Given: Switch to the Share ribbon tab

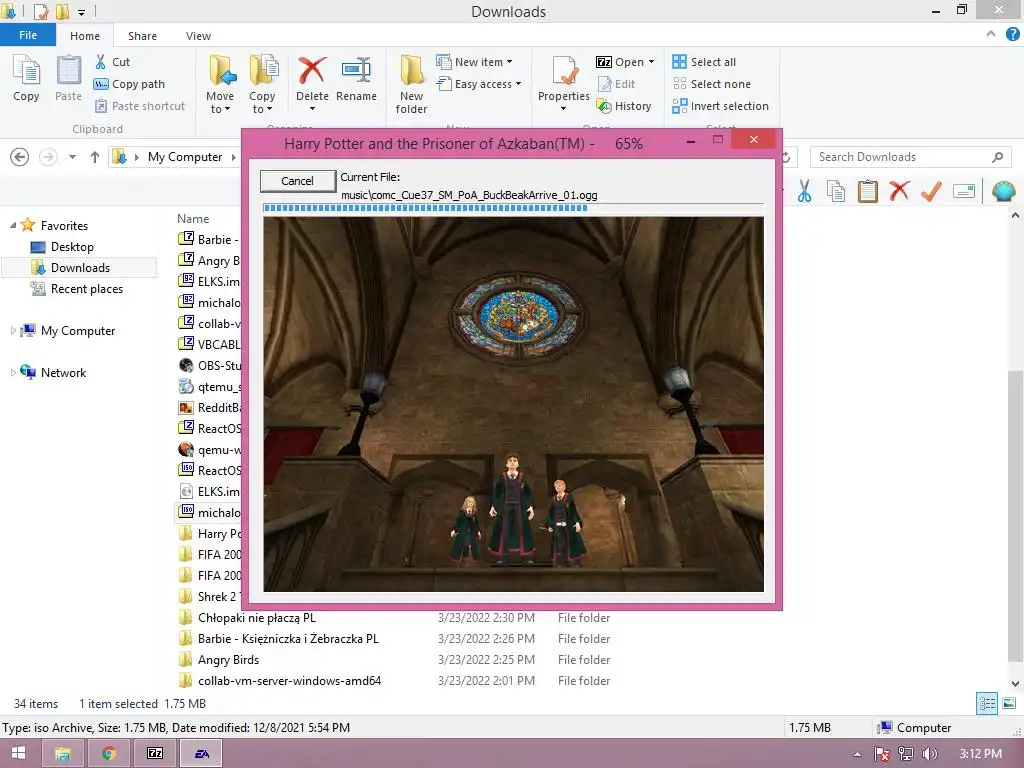Looking at the screenshot, I should (142, 36).
